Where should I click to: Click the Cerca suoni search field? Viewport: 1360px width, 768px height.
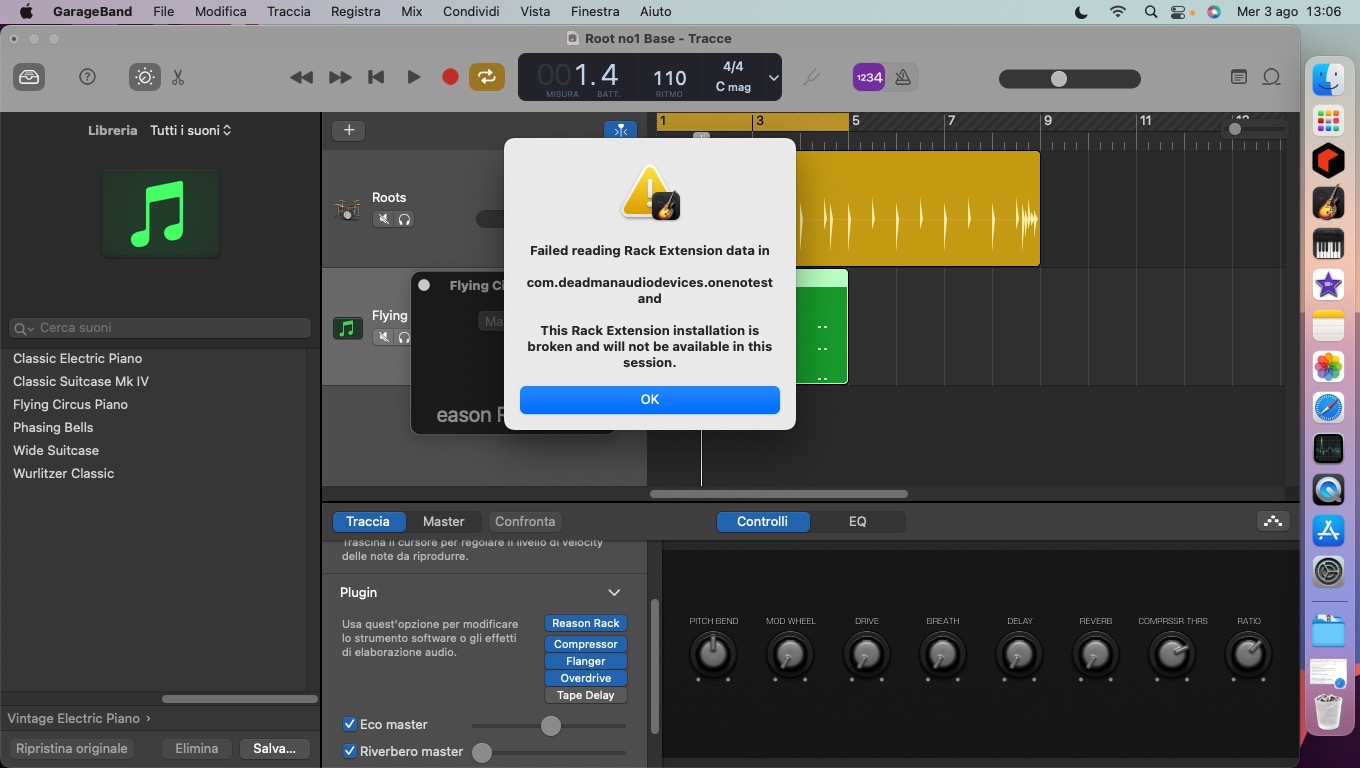[x=160, y=328]
